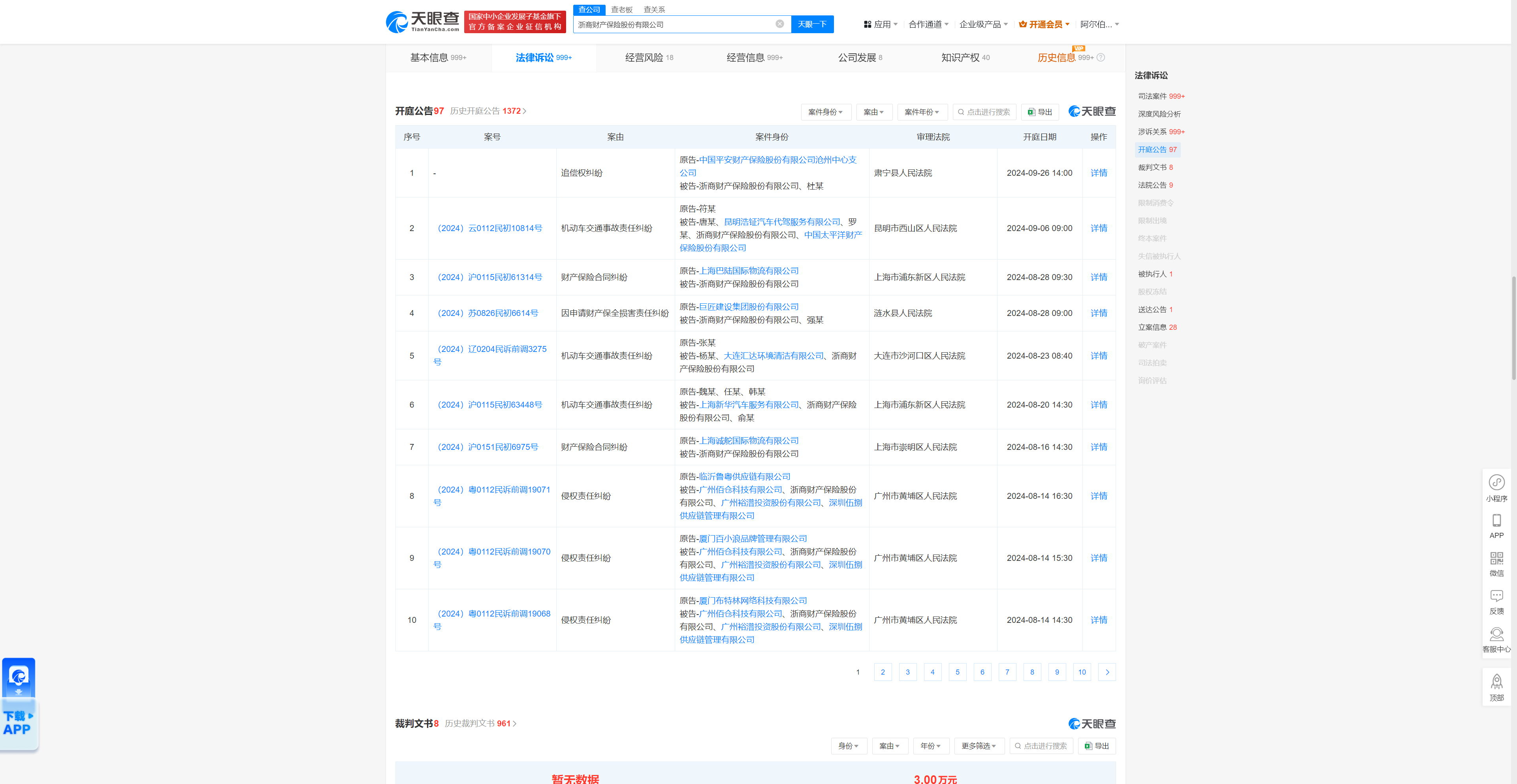Switch to 查关系 search tab

(x=654, y=9)
